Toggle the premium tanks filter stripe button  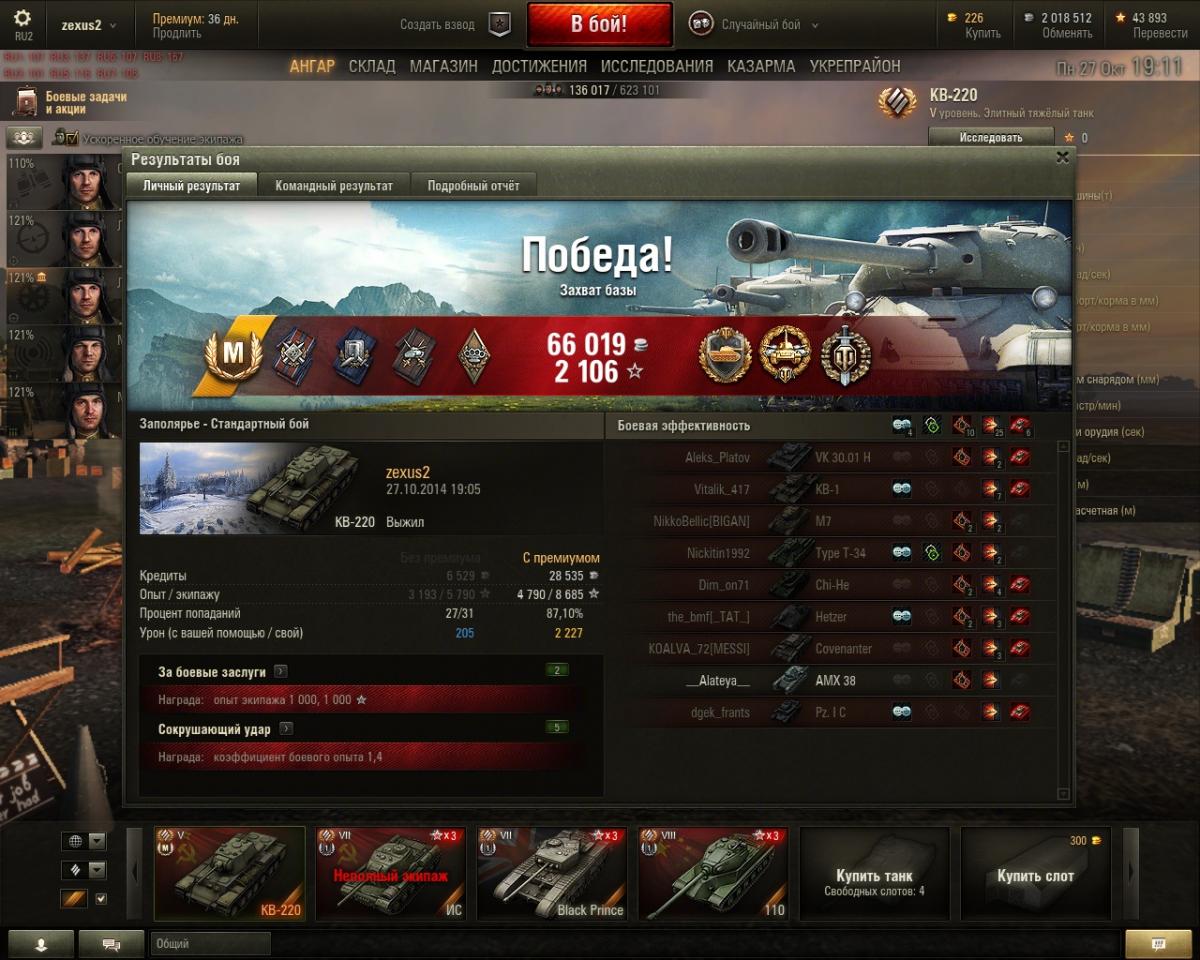tap(74, 899)
